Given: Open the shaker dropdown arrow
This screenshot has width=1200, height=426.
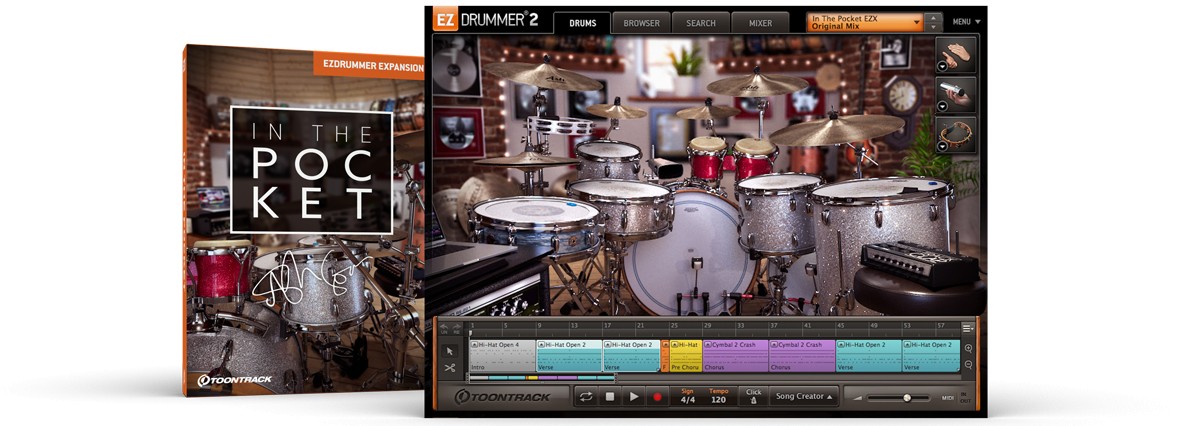Looking at the screenshot, I should pos(942,106).
